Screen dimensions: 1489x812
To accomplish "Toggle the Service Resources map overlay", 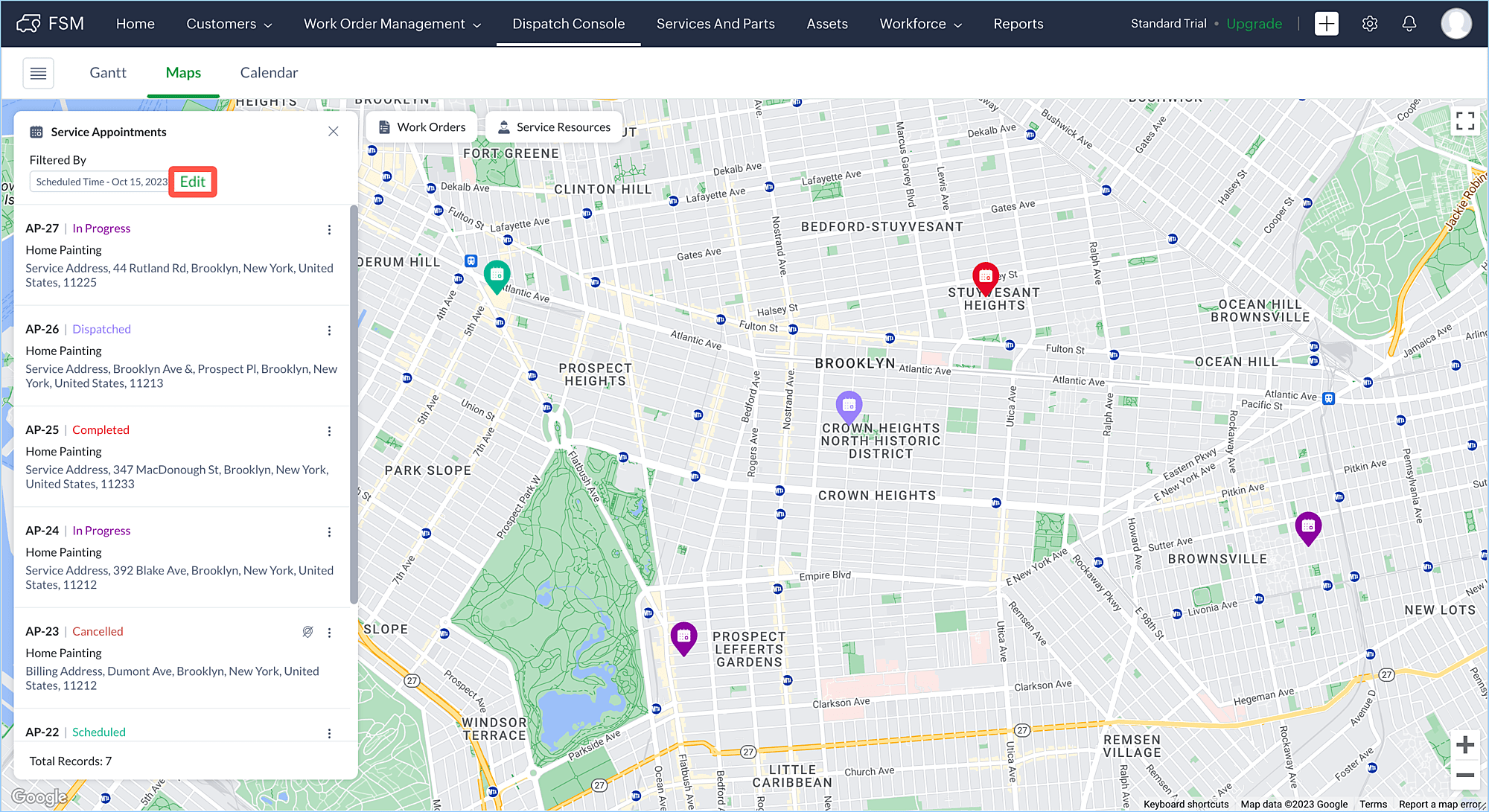I will [x=554, y=127].
